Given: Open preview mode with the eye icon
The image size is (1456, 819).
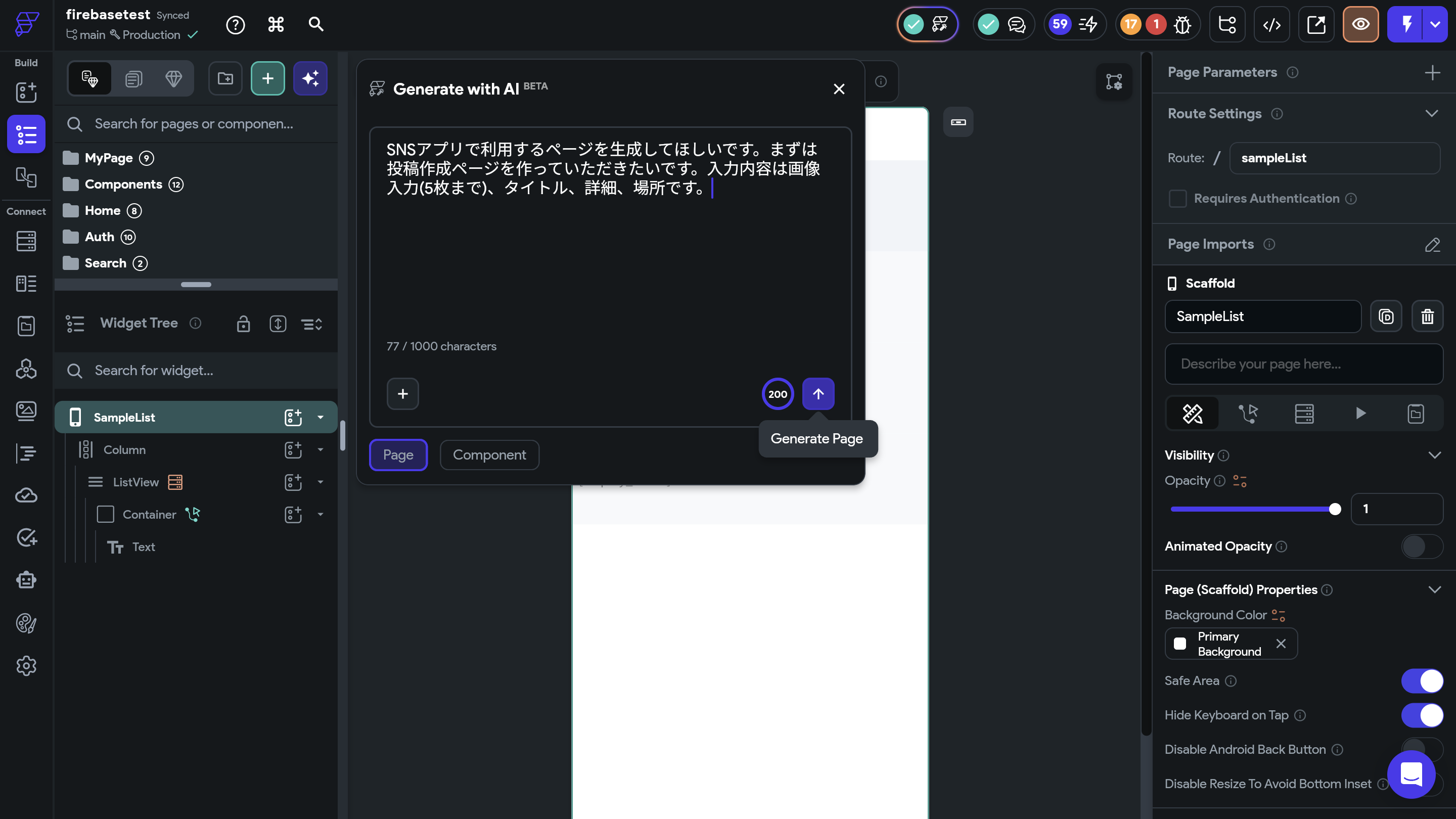Looking at the screenshot, I should (x=1361, y=24).
